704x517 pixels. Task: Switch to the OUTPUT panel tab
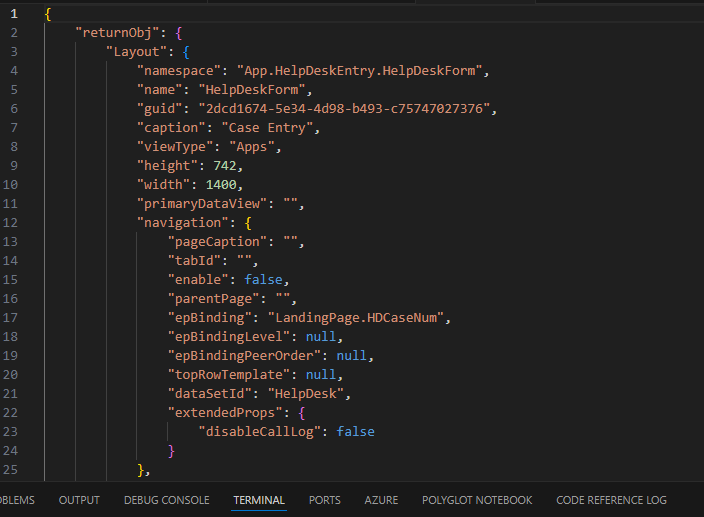point(79,500)
